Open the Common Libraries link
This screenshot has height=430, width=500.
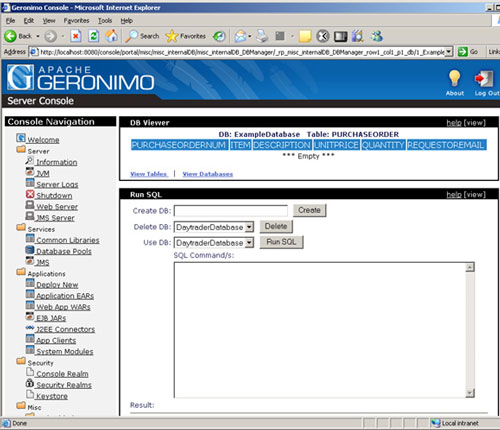pyautogui.click(x=68, y=240)
